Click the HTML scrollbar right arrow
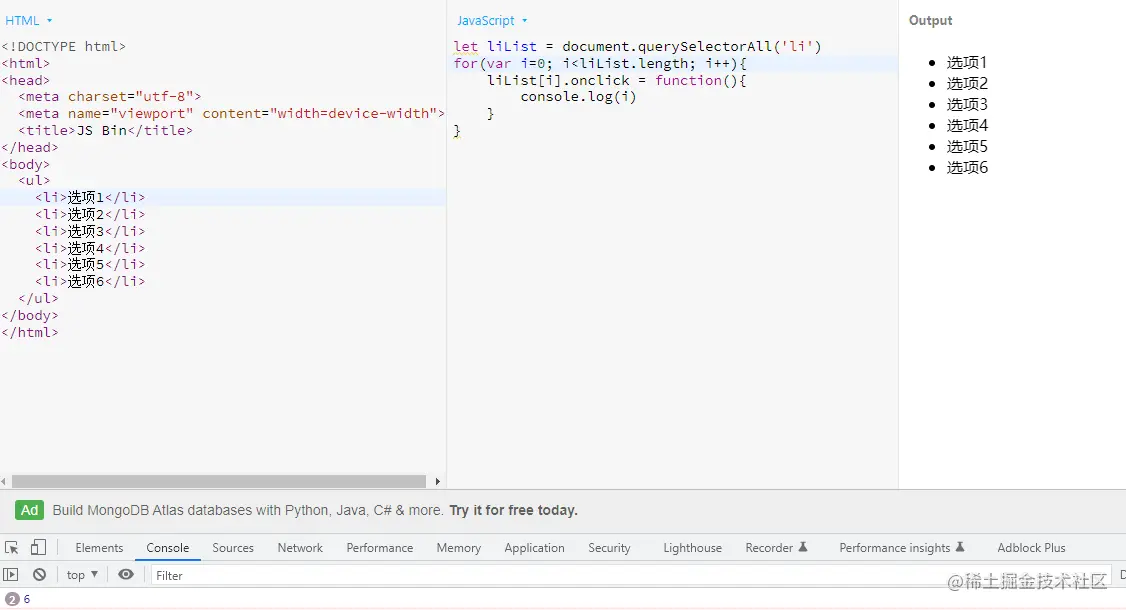The height and width of the screenshot is (610, 1126). click(437, 481)
